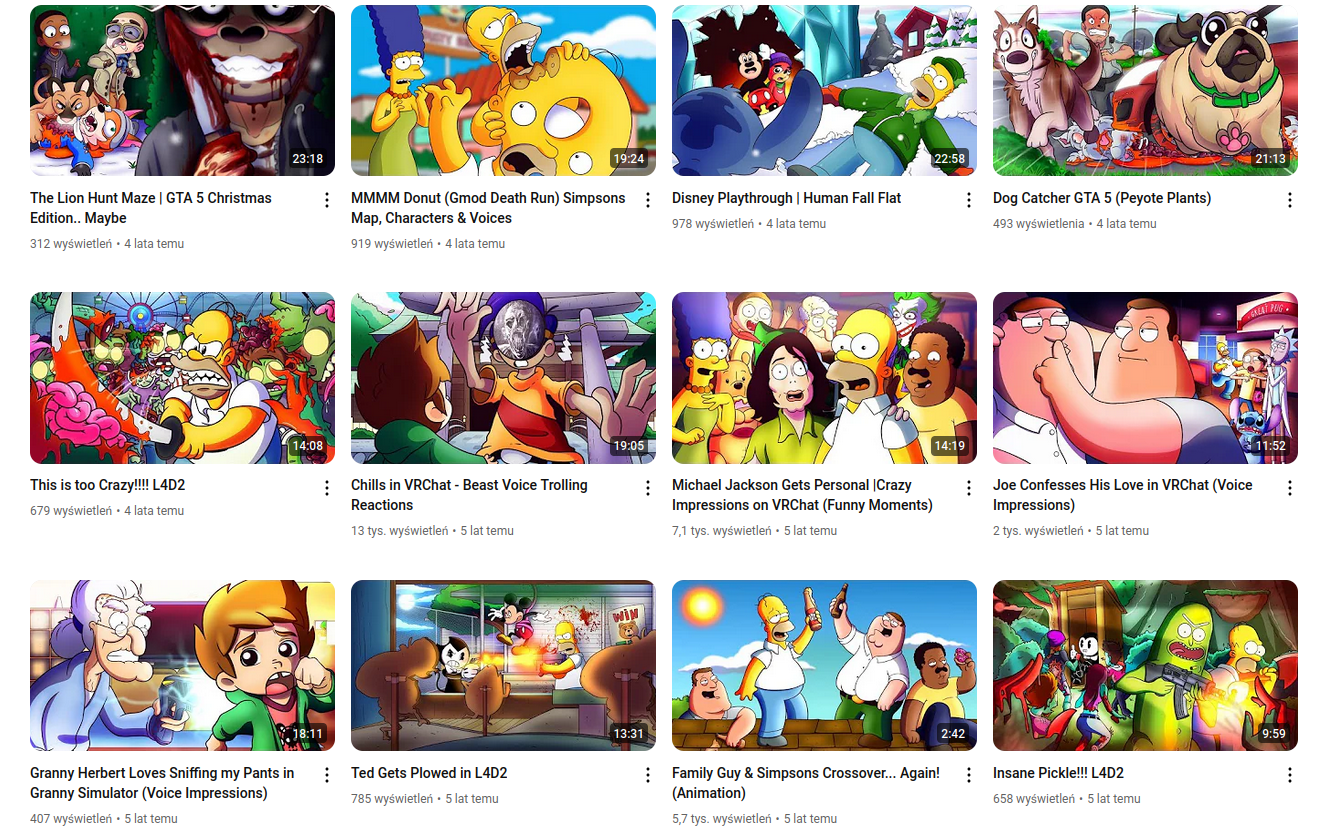Click title Family Guy & Simpsons Crossover... Again!
Image resolution: width=1317 pixels, height=833 pixels.
806,783
